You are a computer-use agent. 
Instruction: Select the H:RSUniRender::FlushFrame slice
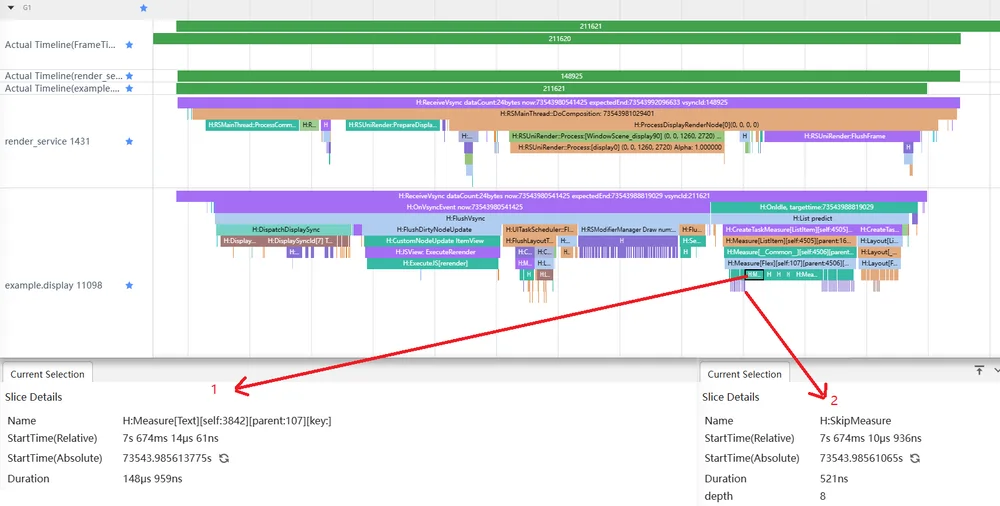(842, 136)
